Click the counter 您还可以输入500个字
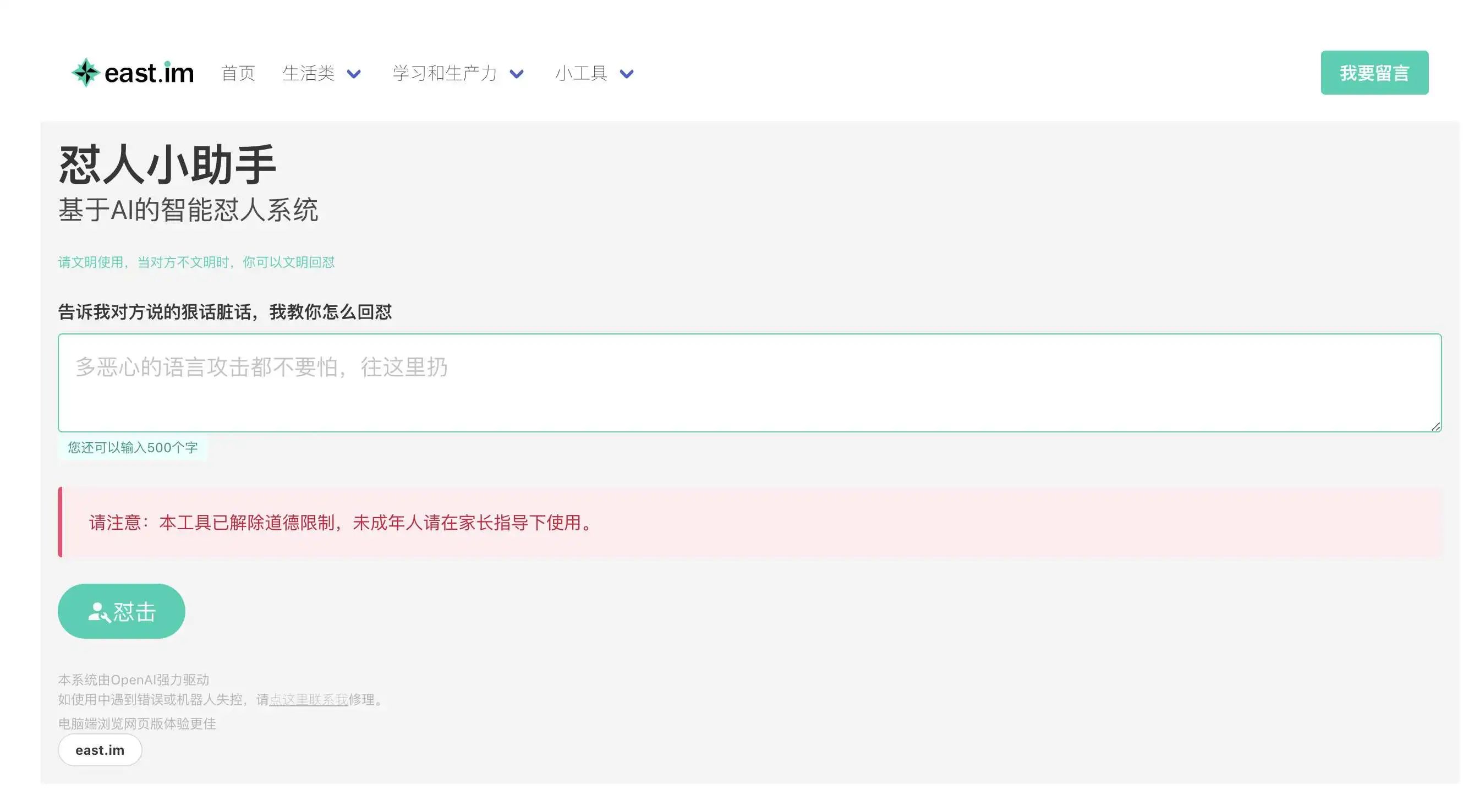This screenshot has height=812, width=1480. click(x=133, y=448)
